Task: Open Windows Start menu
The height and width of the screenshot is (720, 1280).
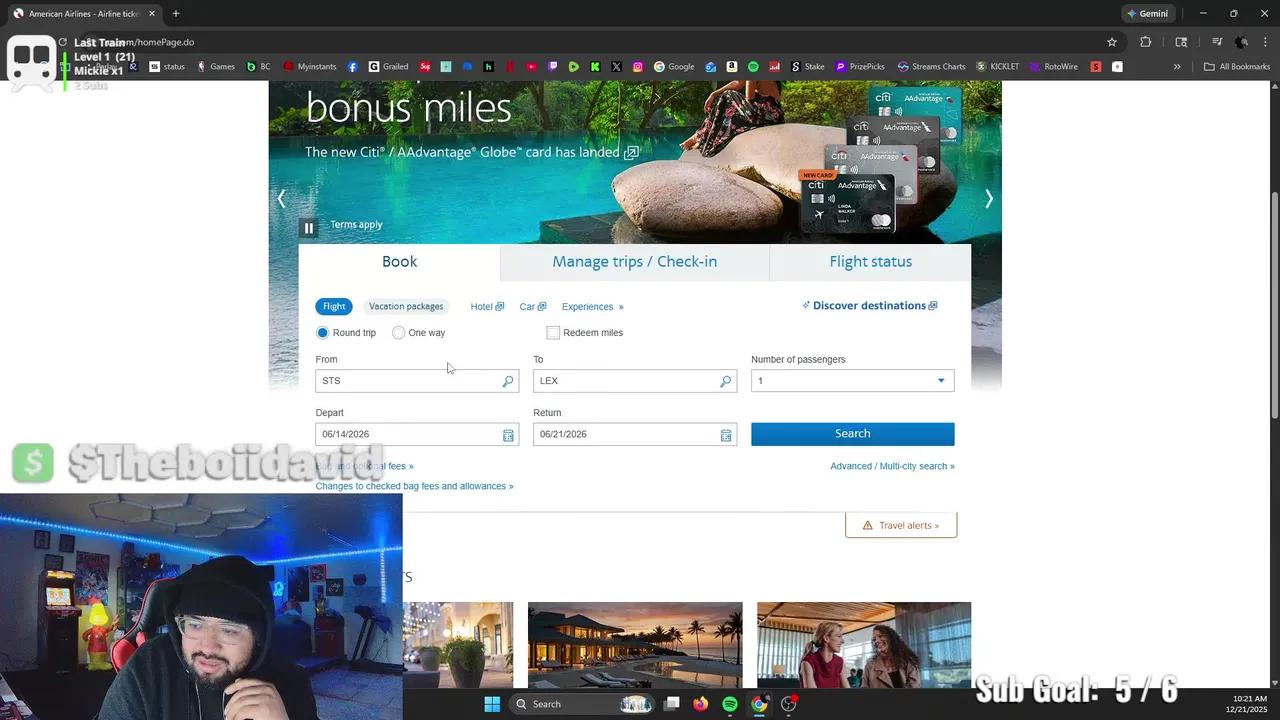Action: pyautogui.click(x=492, y=704)
